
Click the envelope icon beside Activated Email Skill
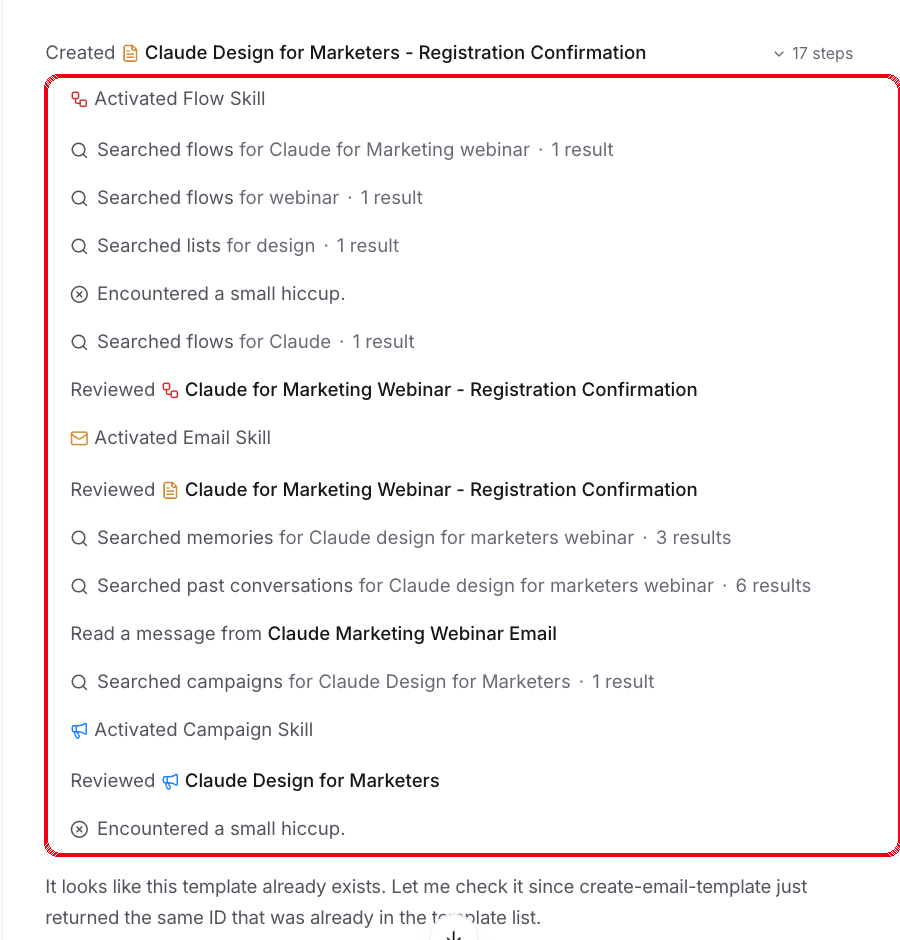pyautogui.click(x=79, y=438)
